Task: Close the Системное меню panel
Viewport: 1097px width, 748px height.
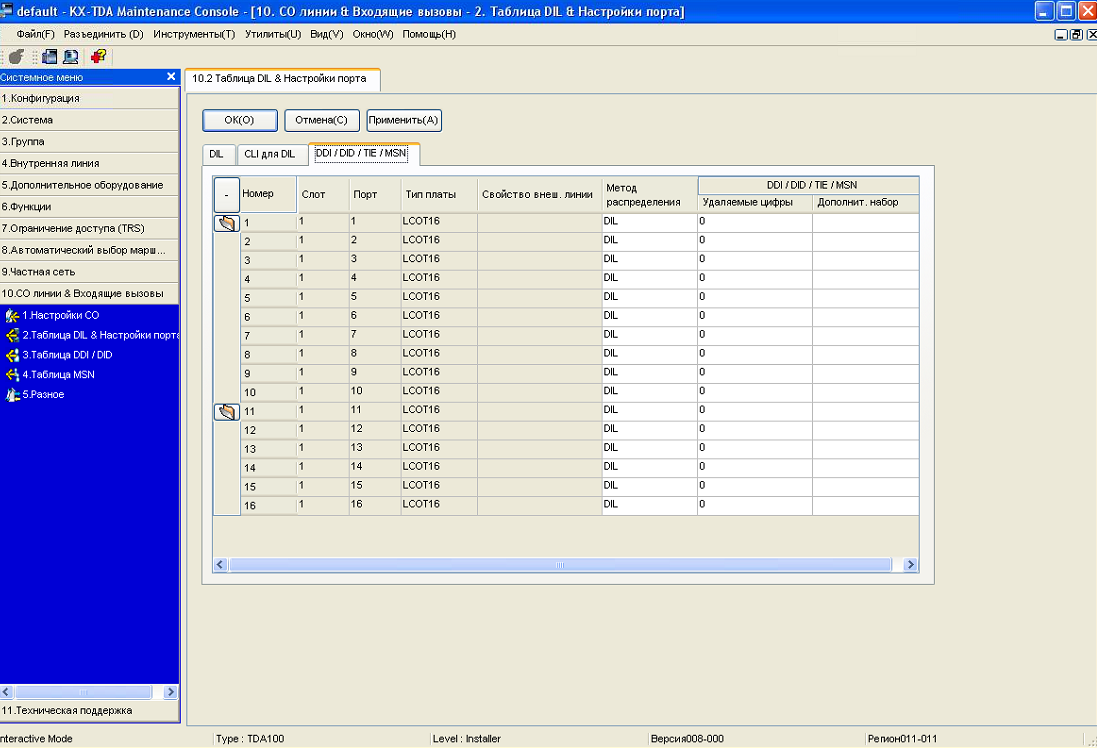Action: 171,76
